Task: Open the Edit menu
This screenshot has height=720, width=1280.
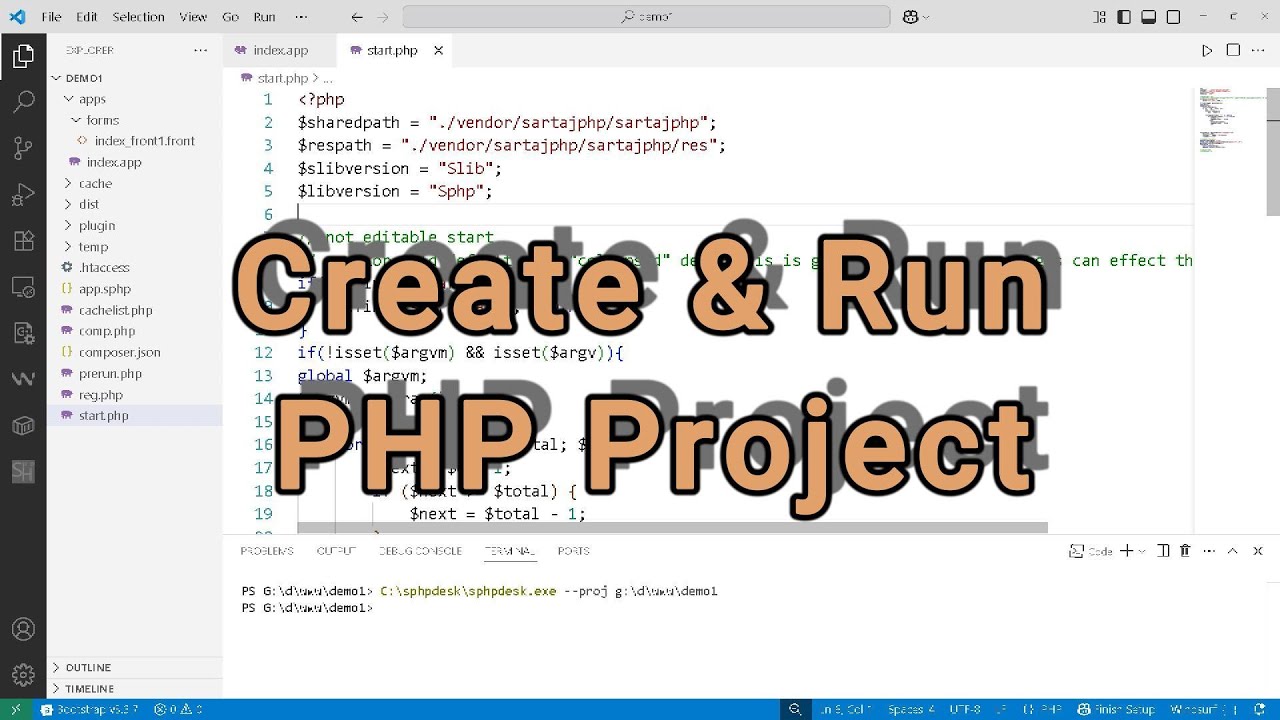Action: (87, 17)
